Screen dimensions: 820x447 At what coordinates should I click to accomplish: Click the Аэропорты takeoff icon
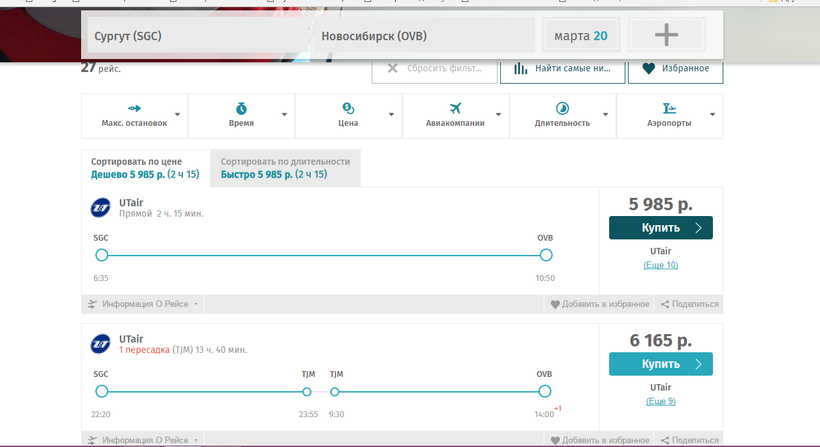tap(669, 108)
